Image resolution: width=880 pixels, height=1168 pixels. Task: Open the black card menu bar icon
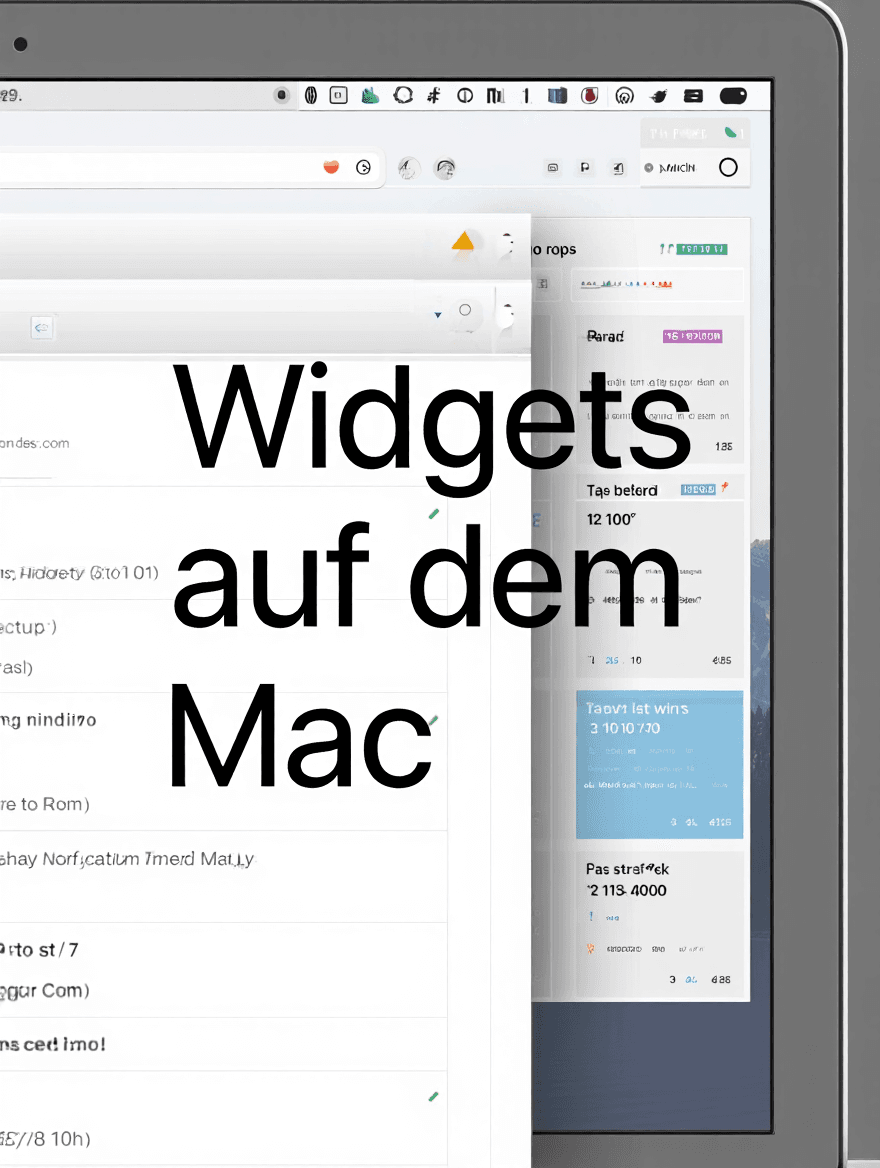694,95
